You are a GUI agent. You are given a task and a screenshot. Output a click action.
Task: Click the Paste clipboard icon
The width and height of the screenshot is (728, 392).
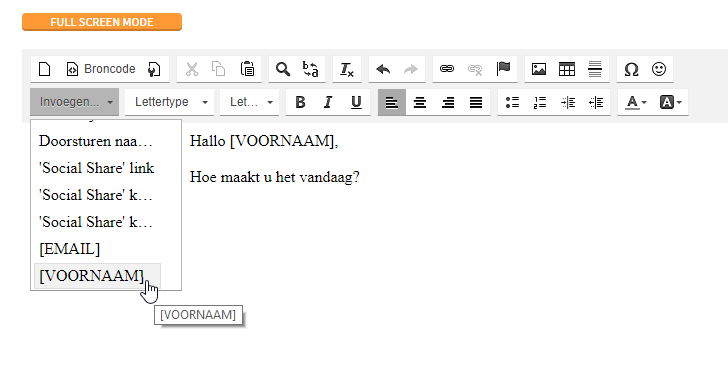coord(247,69)
